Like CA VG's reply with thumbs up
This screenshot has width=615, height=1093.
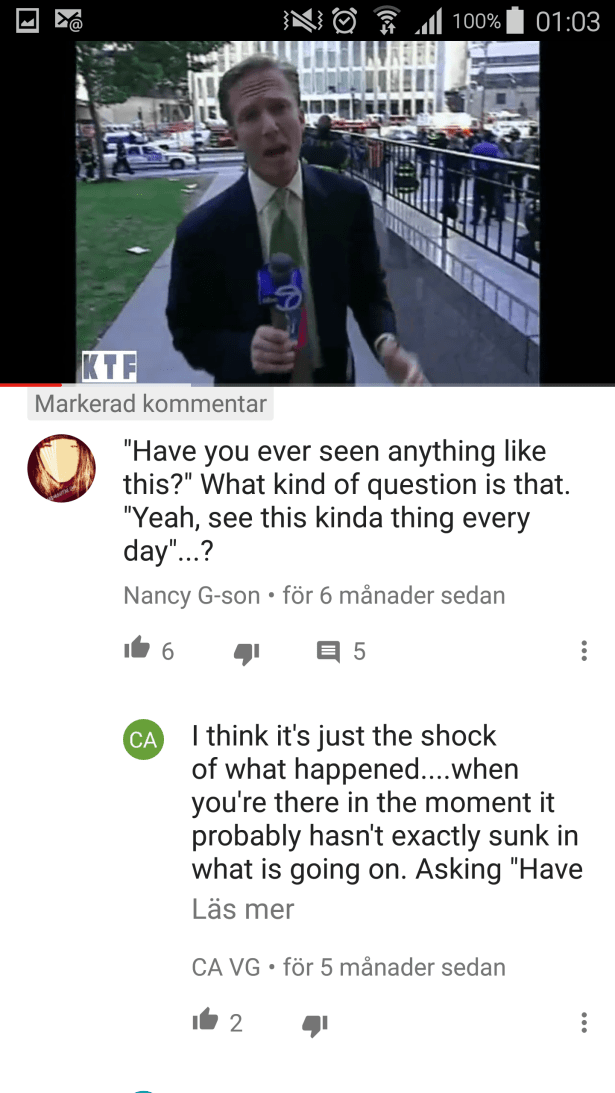[x=206, y=1021]
